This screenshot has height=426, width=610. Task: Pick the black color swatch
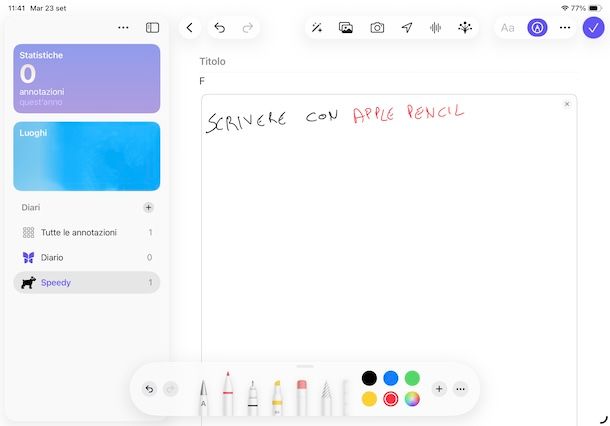coord(369,378)
